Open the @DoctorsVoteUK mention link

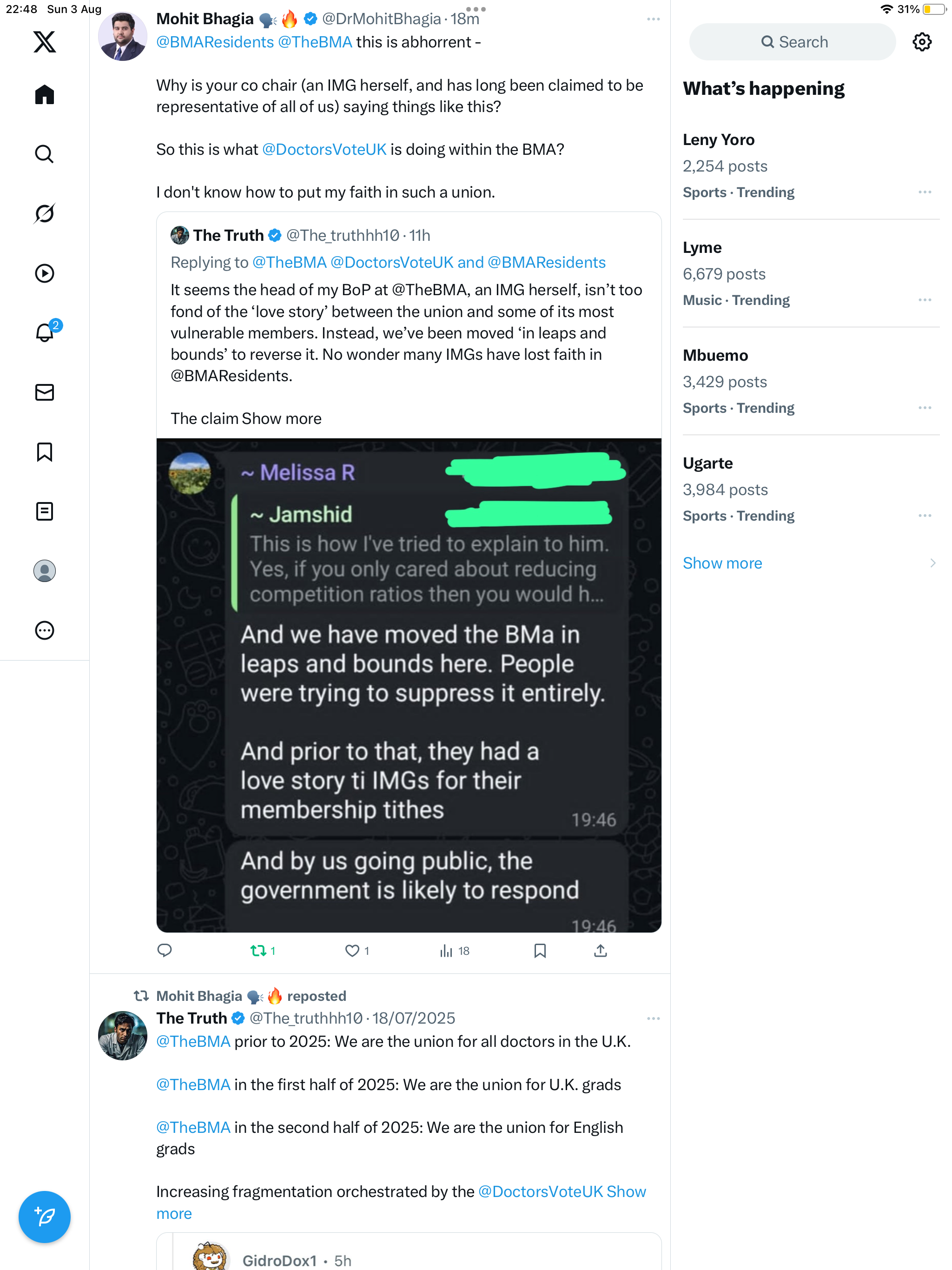pos(324,149)
